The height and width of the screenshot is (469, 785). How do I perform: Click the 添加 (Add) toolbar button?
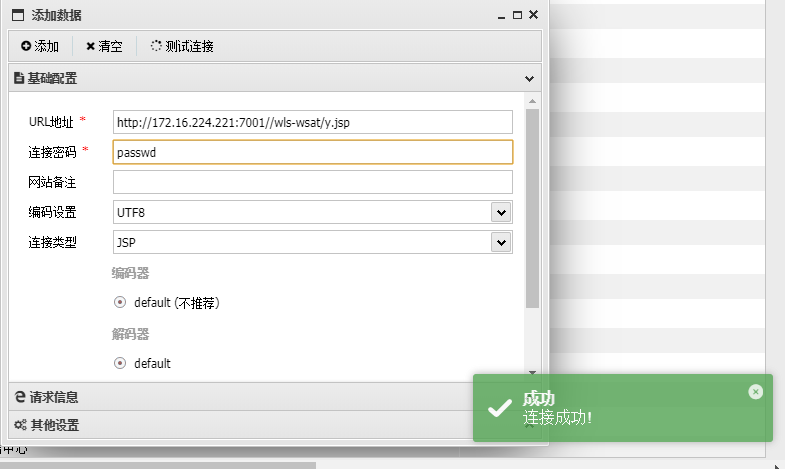pyautogui.click(x=40, y=46)
